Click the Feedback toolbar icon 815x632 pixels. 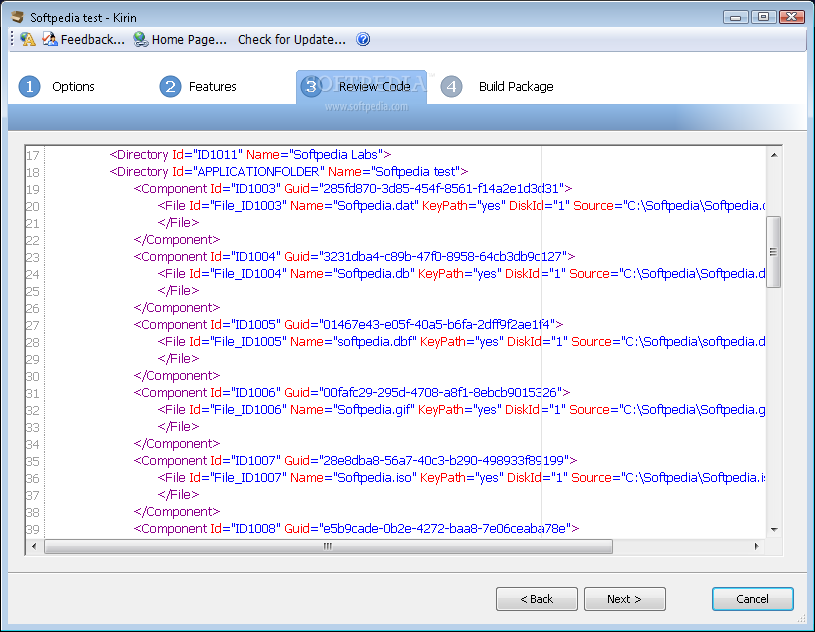(50, 40)
